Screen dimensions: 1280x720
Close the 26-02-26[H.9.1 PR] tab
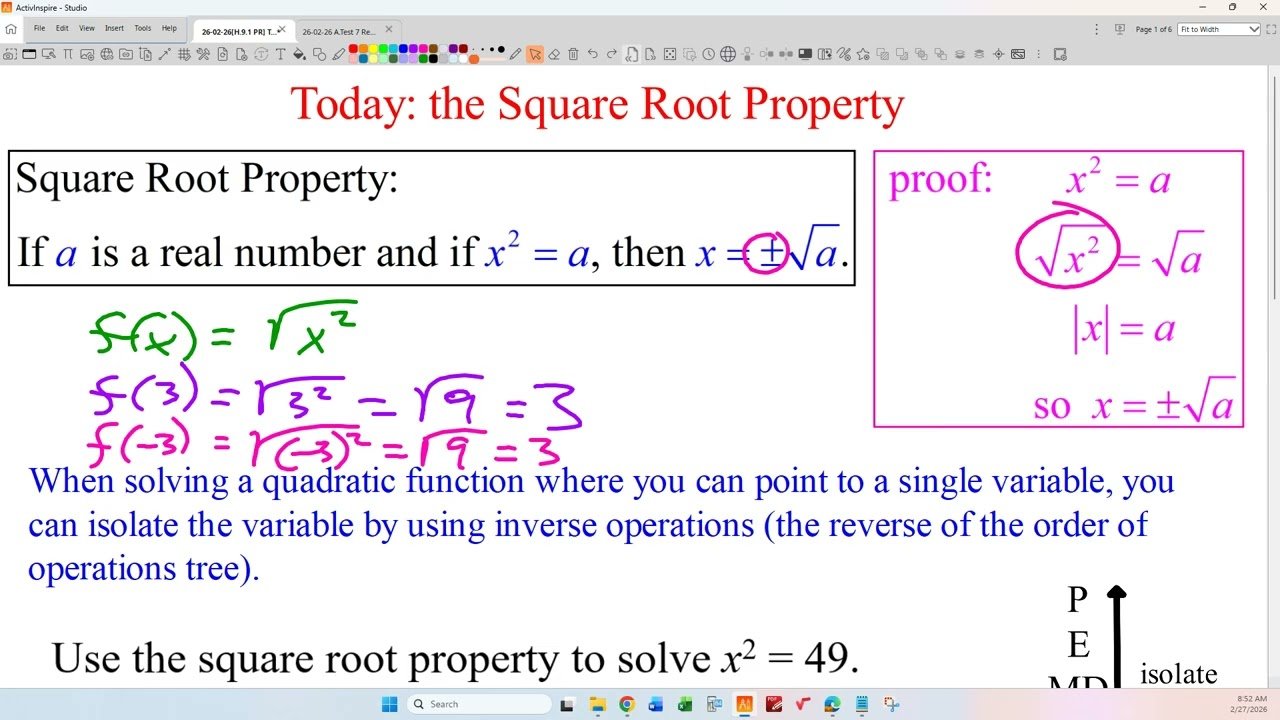[281, 29]
